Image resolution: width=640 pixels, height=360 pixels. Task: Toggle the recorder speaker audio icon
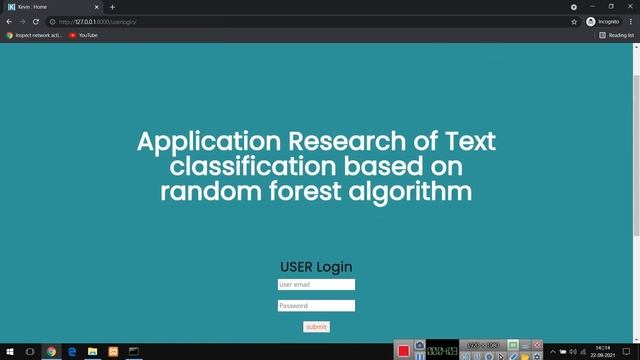tap(465, 356)
